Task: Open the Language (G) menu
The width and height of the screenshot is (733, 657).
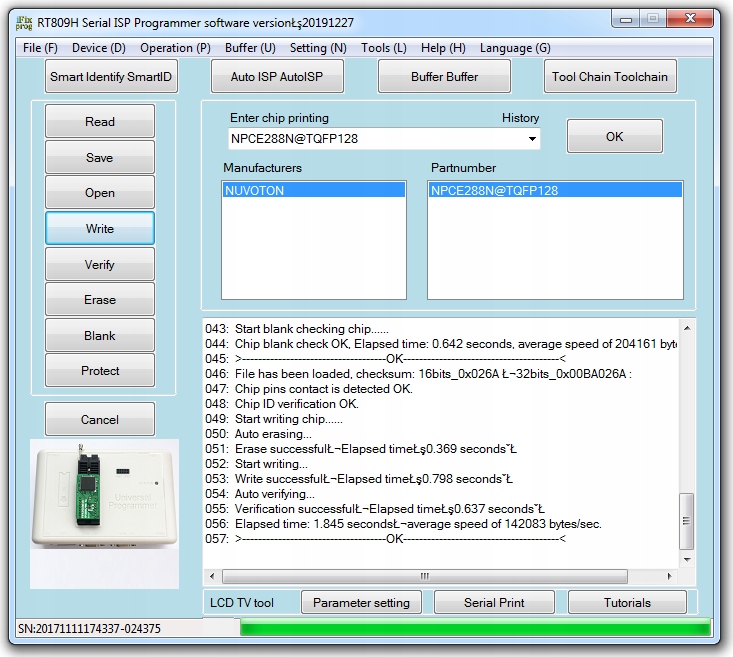Action: pos(515,48)
